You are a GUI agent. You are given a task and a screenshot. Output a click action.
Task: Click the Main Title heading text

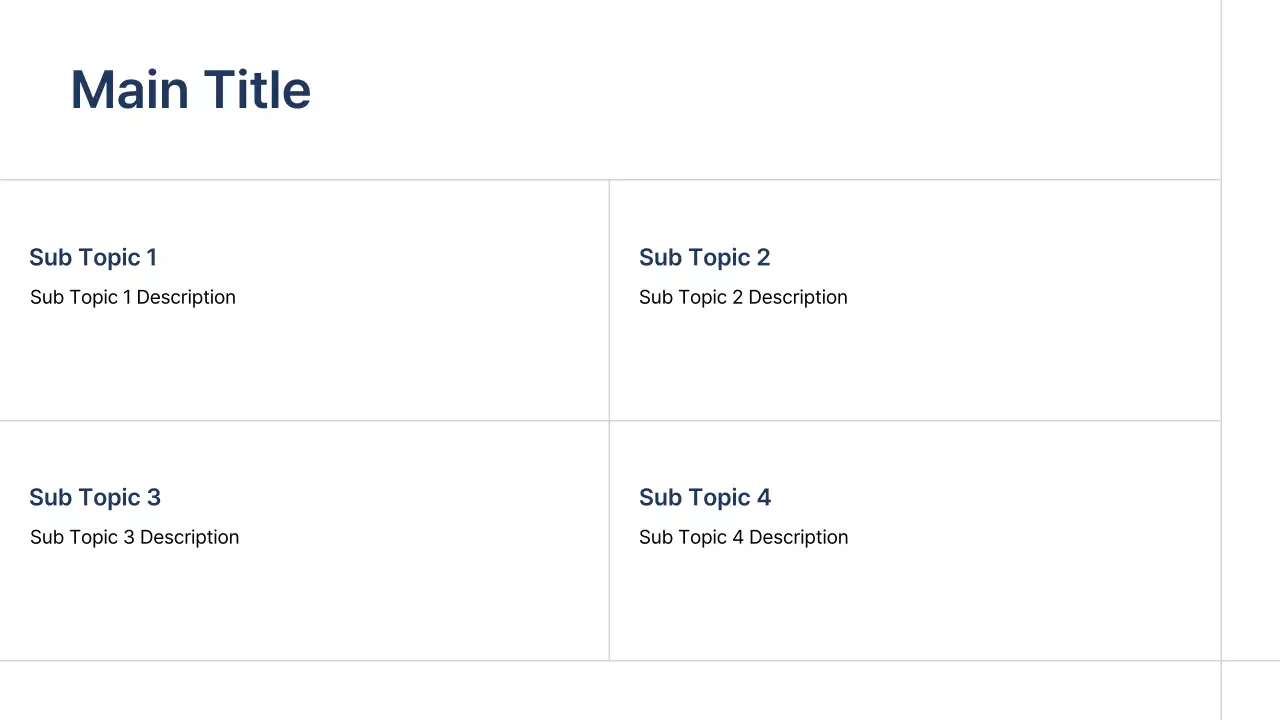click(x=190, y=90)
